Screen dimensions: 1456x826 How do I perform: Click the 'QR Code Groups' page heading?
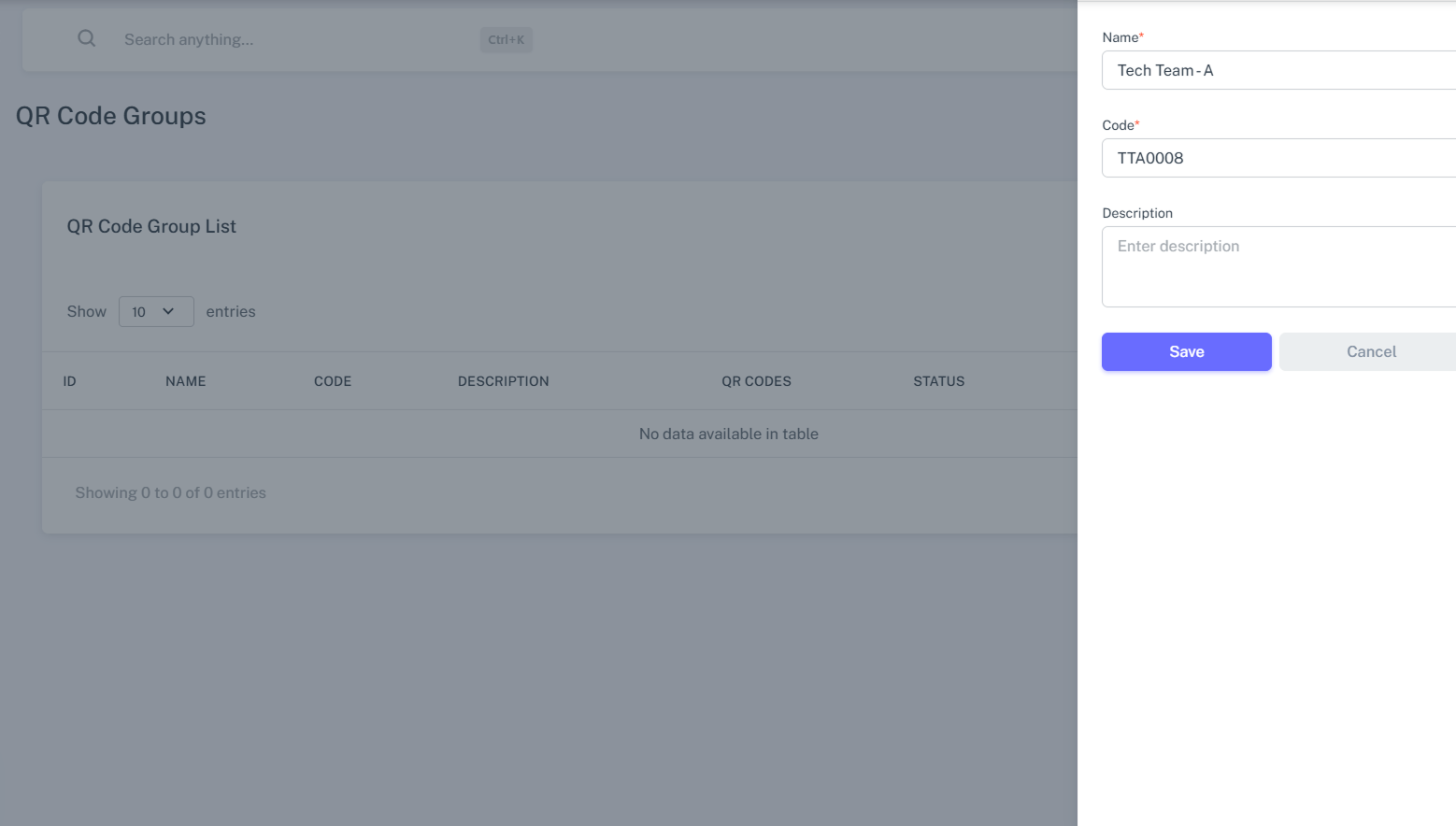click(x=111, y=116)
